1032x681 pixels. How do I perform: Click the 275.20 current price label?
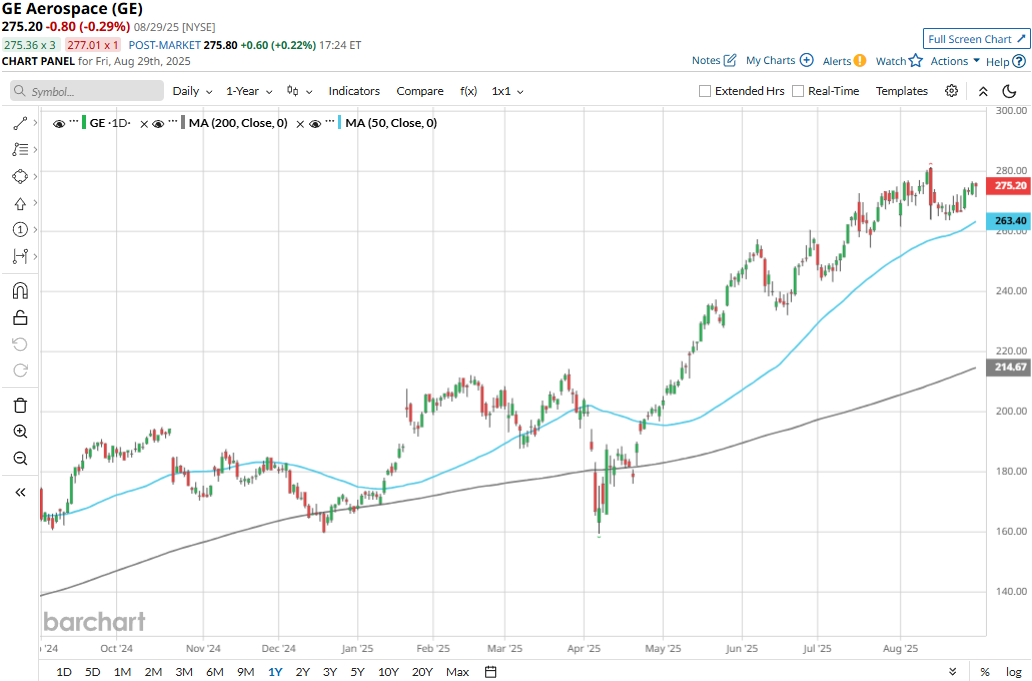pyautogui.click(x=1010, y=186)
